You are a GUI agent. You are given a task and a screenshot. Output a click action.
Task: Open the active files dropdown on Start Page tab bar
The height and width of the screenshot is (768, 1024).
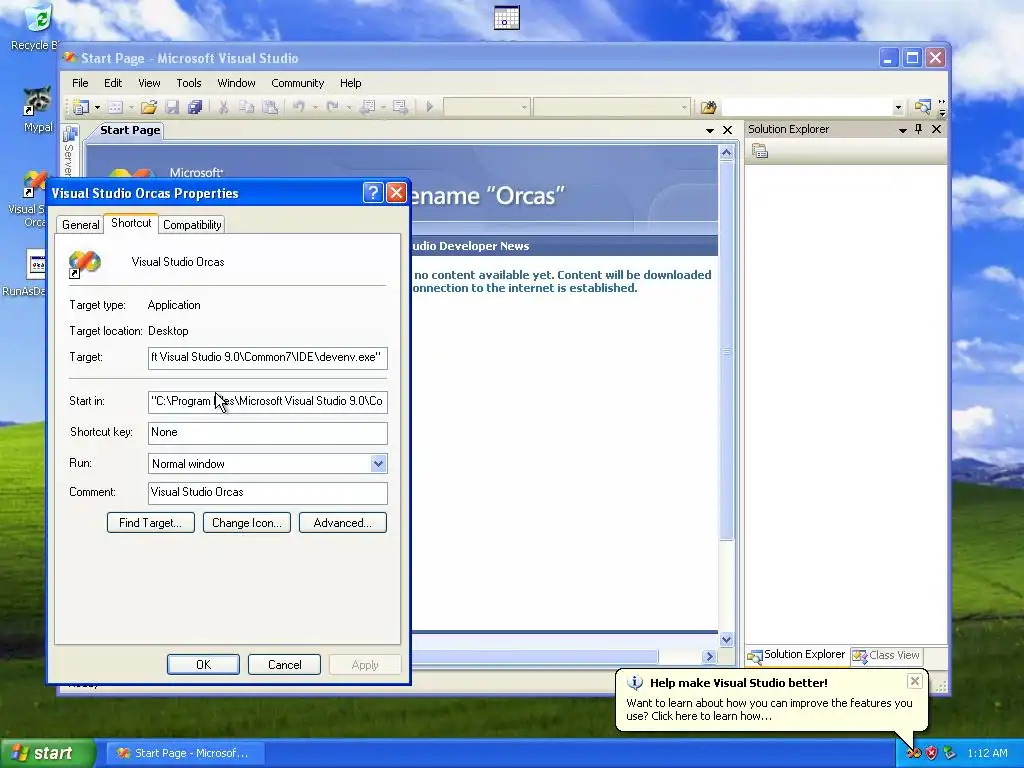click(710, 131)
